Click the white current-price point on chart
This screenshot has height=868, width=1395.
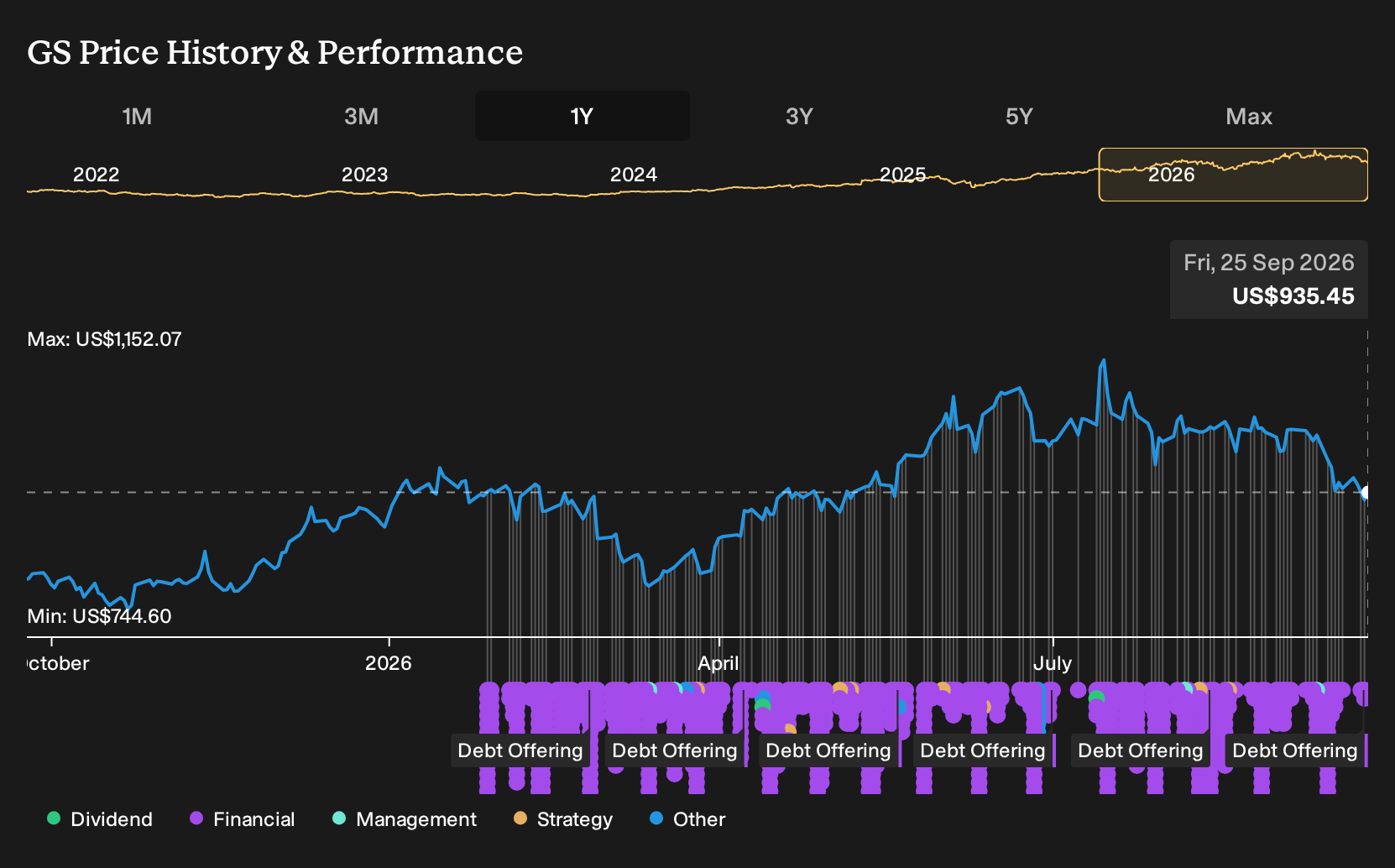1366,493
